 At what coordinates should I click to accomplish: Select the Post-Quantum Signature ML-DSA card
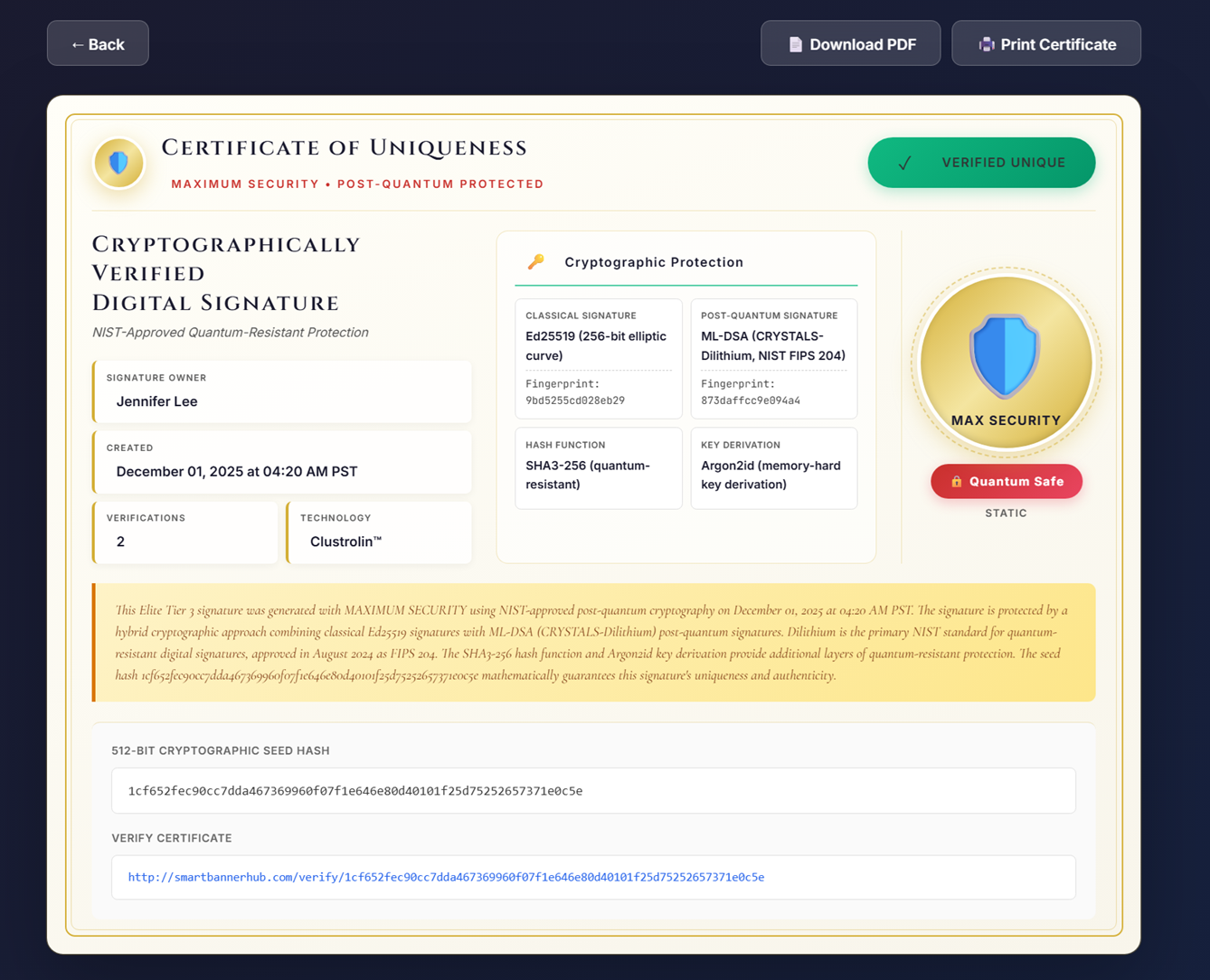coord(773,359)
